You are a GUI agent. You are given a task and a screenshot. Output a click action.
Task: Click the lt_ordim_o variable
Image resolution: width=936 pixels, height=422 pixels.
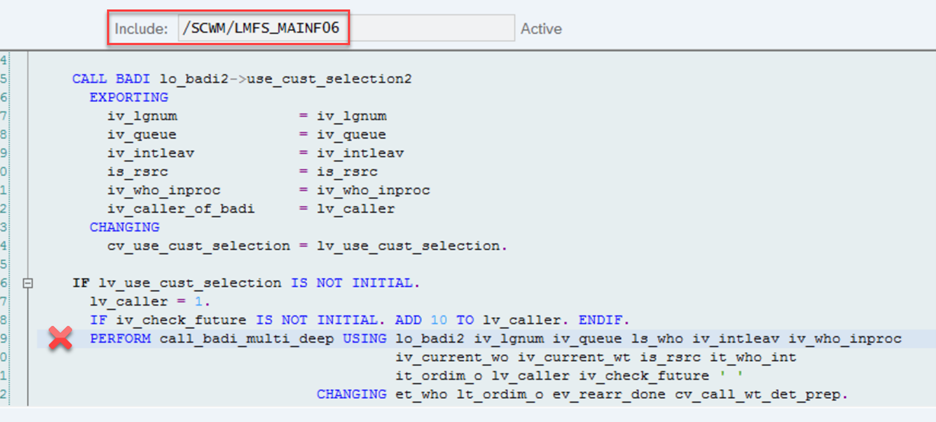(500, 395)
